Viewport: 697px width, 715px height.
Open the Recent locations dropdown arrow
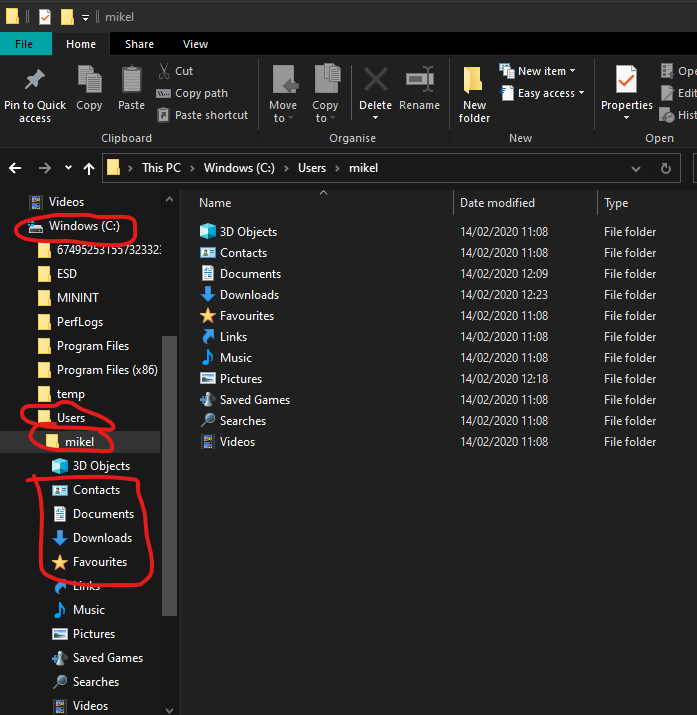click(x=68, y=168)
